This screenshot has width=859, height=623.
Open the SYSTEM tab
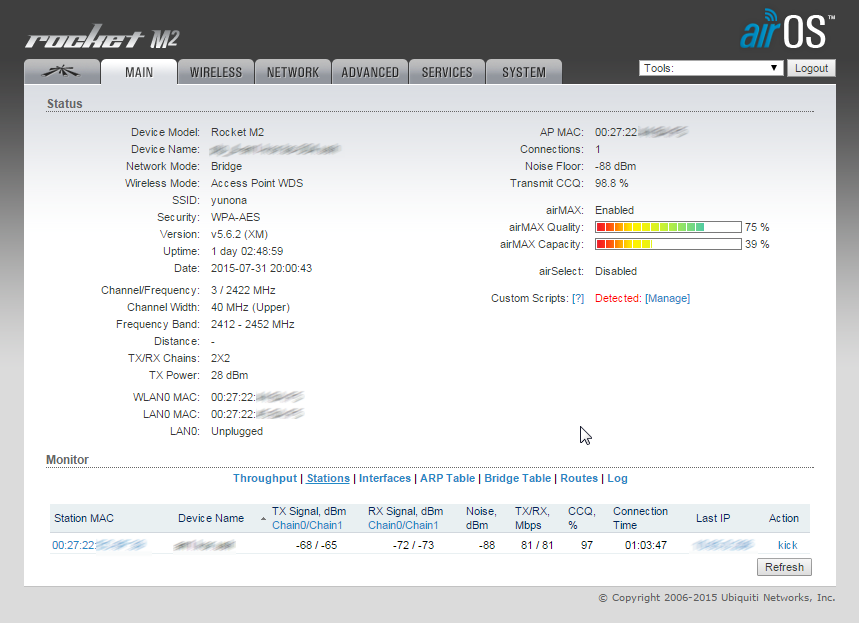[x=524, y=72]
